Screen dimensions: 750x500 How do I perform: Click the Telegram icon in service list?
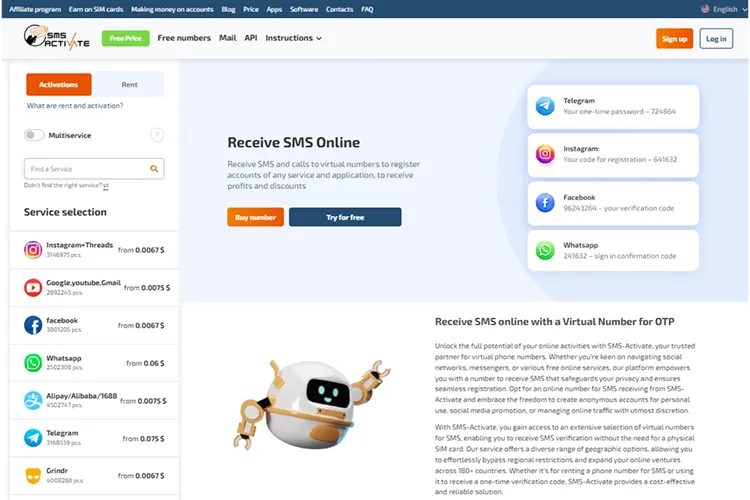pyautogui.click(x=33, y=438)
